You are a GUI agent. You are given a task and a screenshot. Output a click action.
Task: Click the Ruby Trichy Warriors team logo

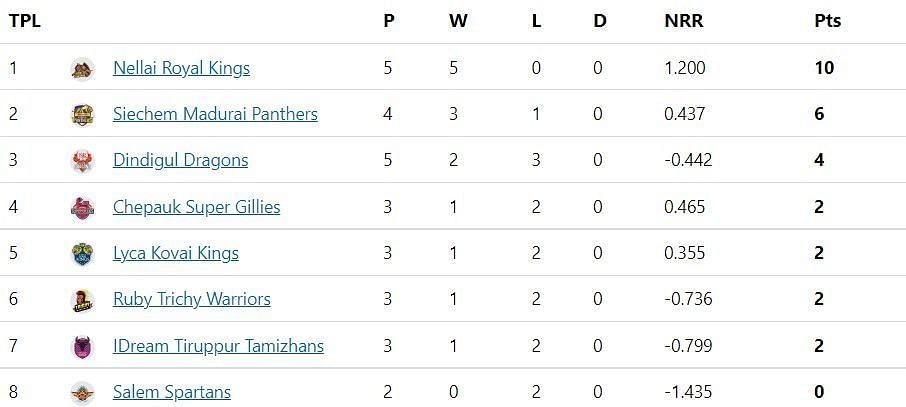[x=82, y=299]
